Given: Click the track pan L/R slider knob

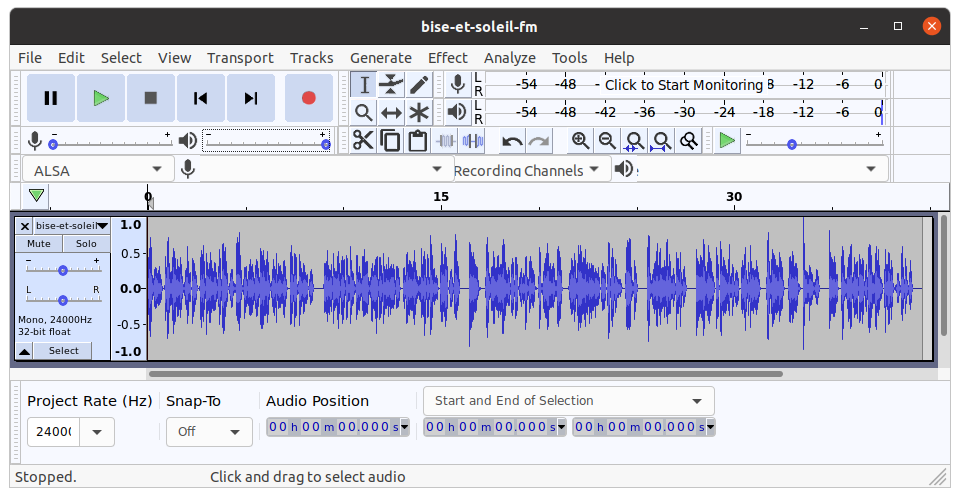Looking at the screenshot, I should (62, 300).
